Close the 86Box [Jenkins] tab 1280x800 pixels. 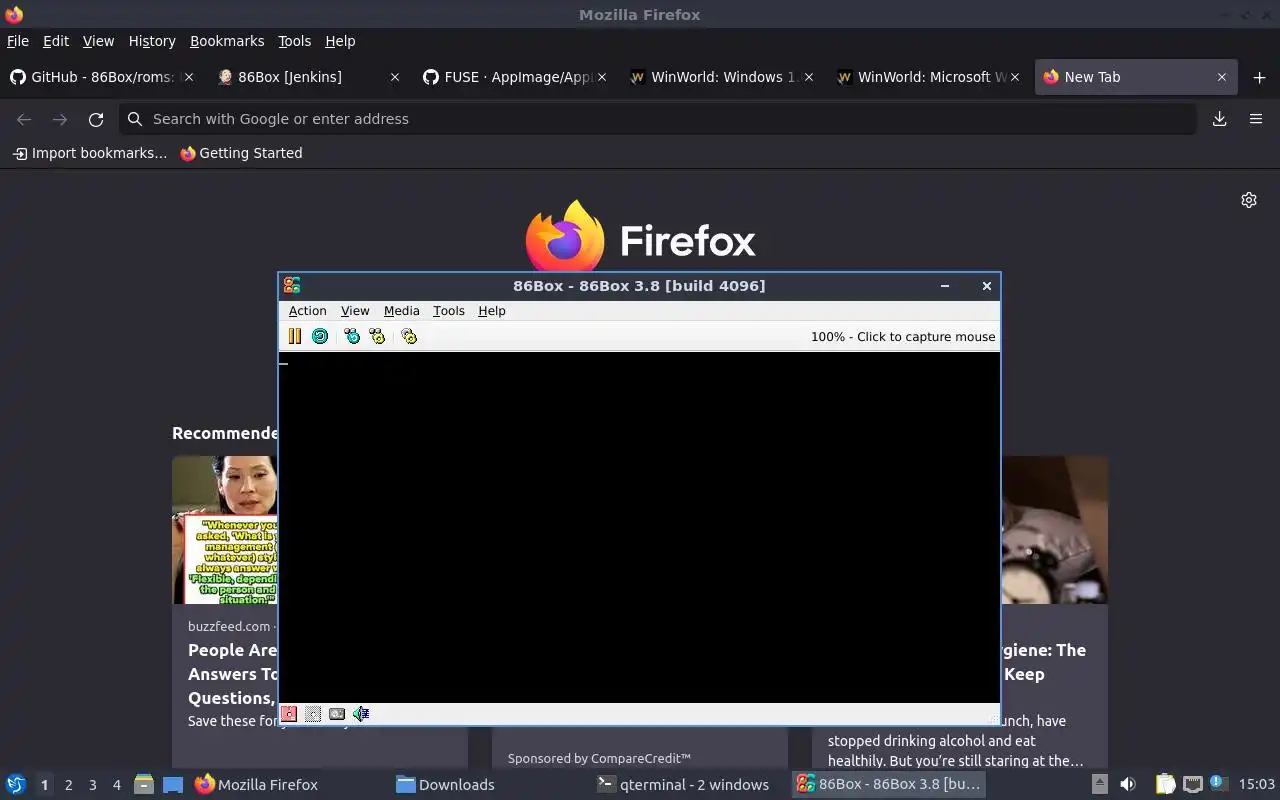click(395, 77)
